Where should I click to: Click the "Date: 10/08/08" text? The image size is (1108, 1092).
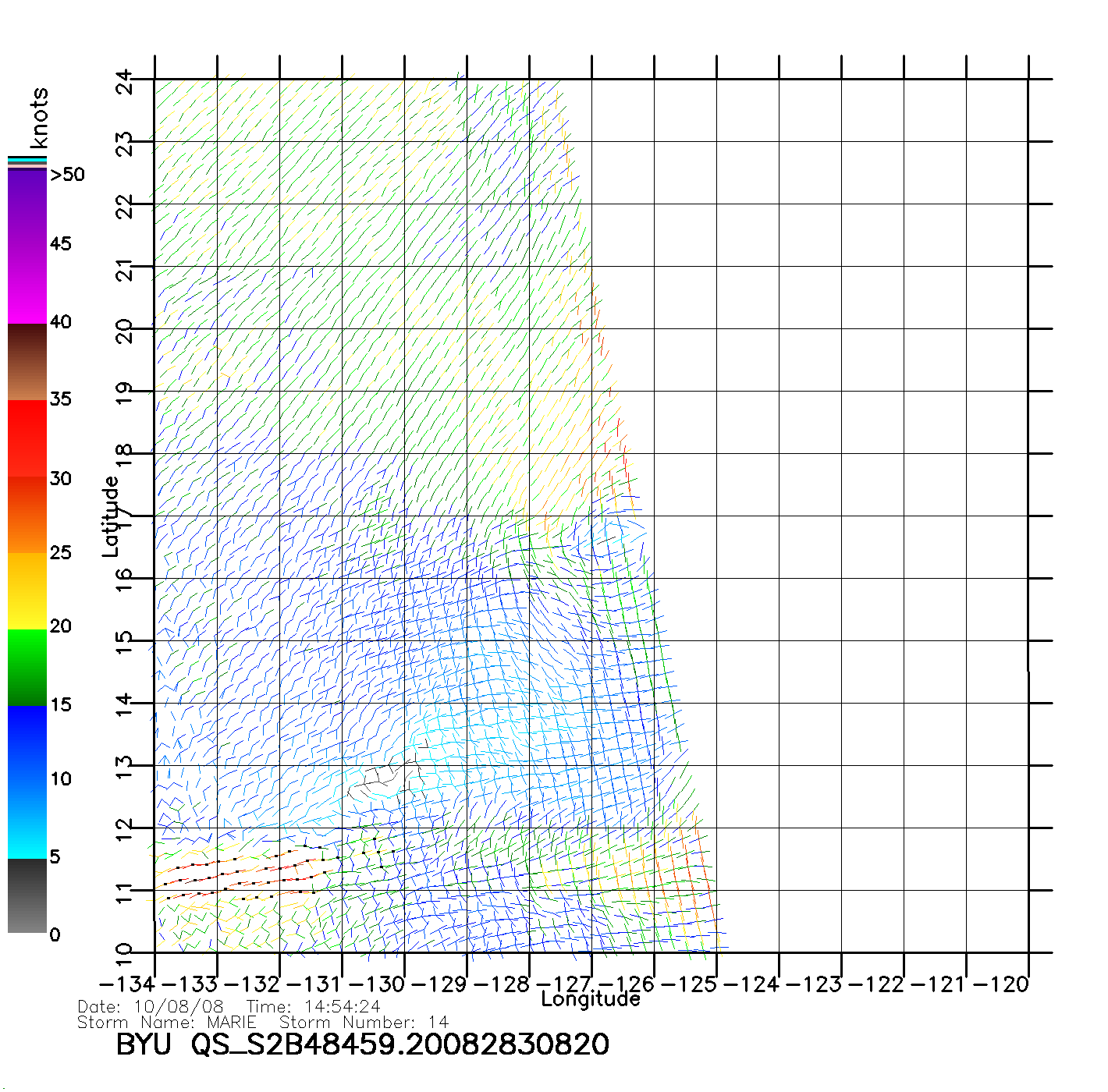(x=151, y=1007)
